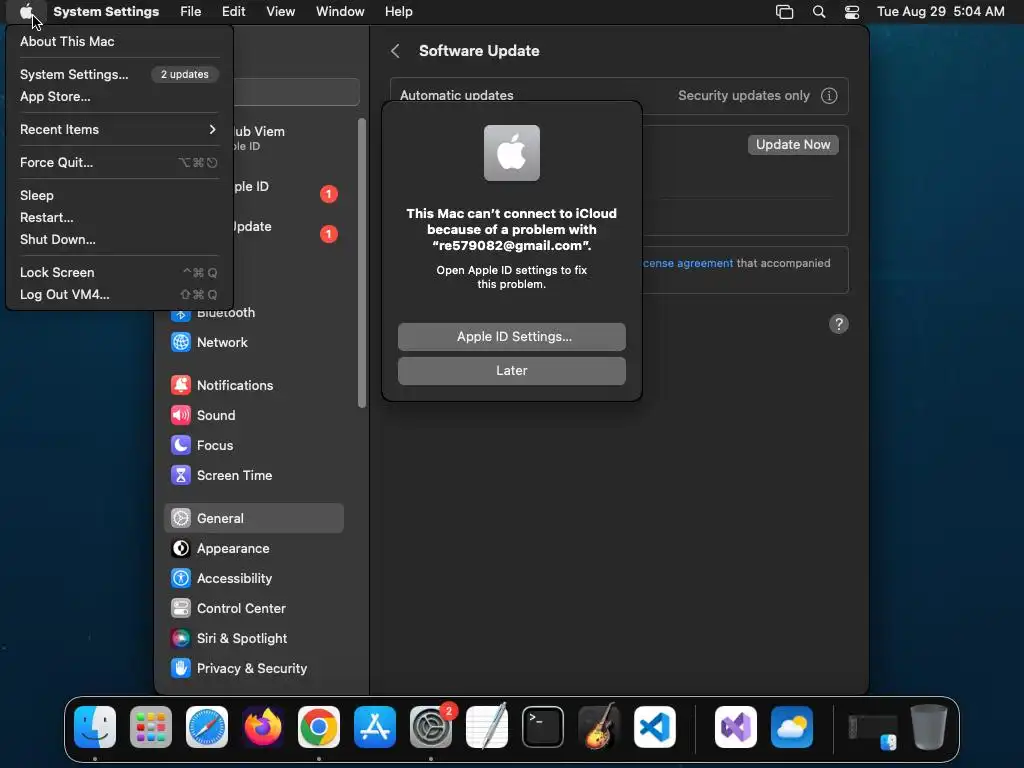Open GarageBand in the Dock
Image resolution: width=1024 pixels, height=768 pixels.
[599, 727]
